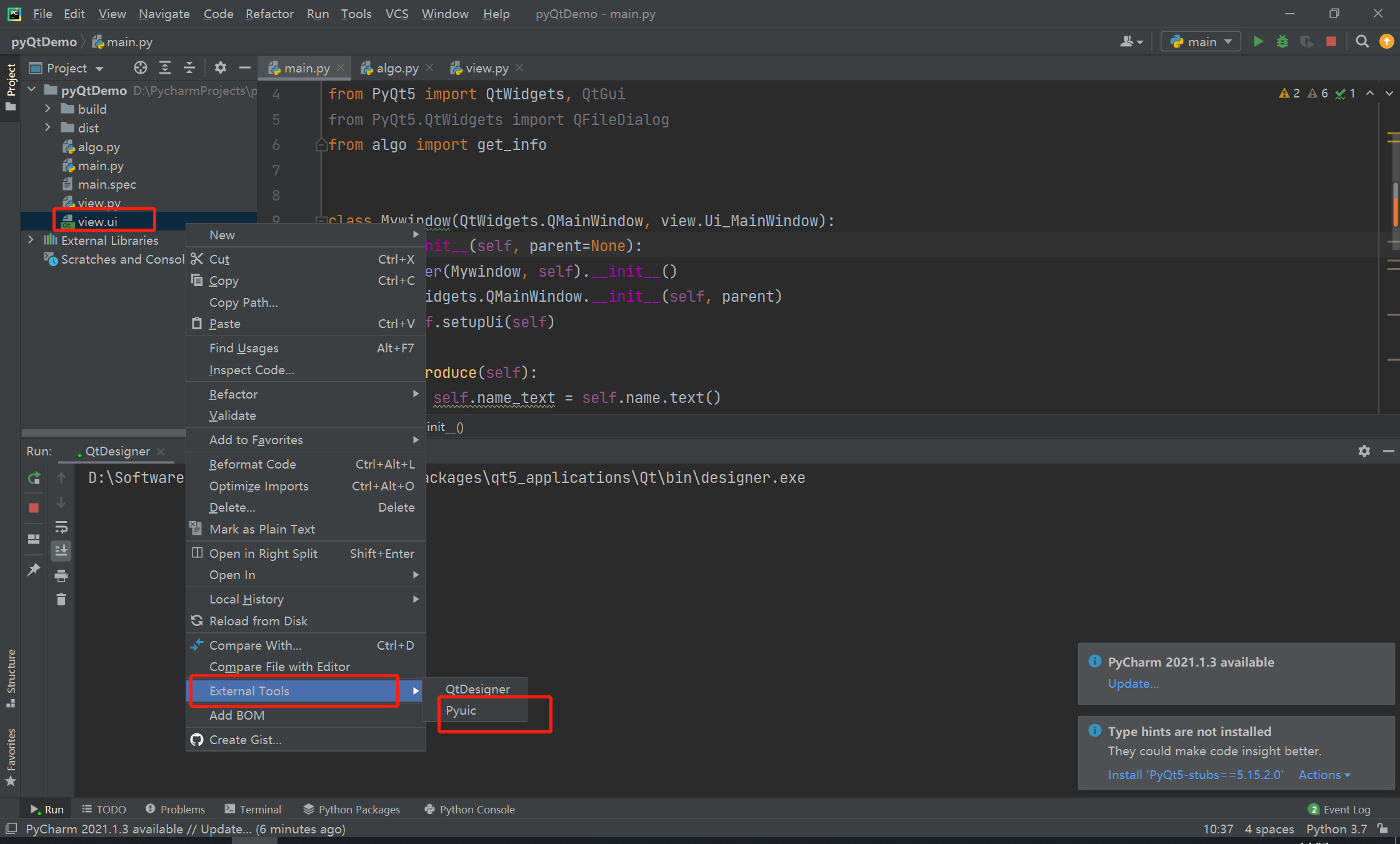Clear Run console with trash icon
1400x844 pixels.
click(x=61, y=600)
